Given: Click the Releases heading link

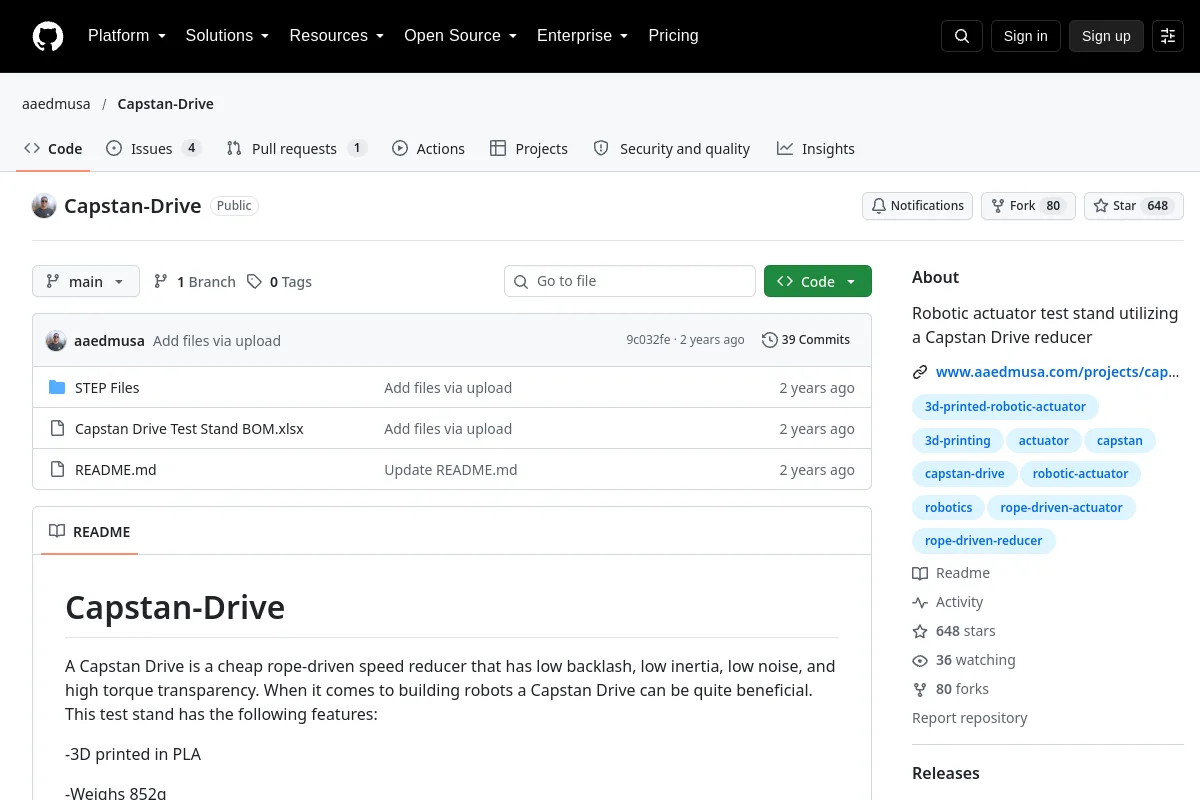Looking at the screenshot, I should coord(946,773).
